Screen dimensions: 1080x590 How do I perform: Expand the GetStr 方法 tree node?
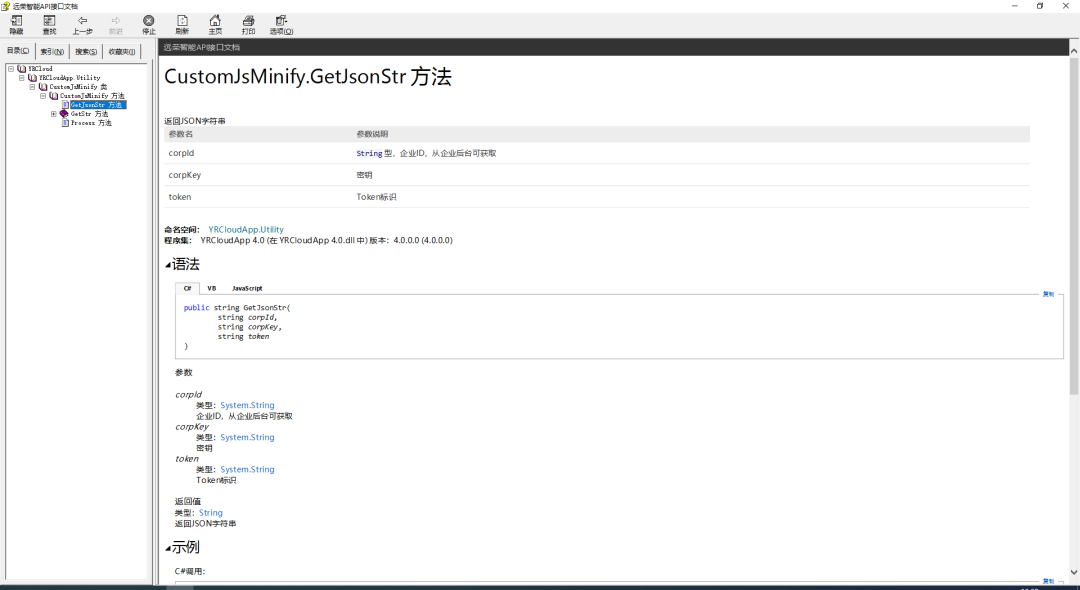54,114
